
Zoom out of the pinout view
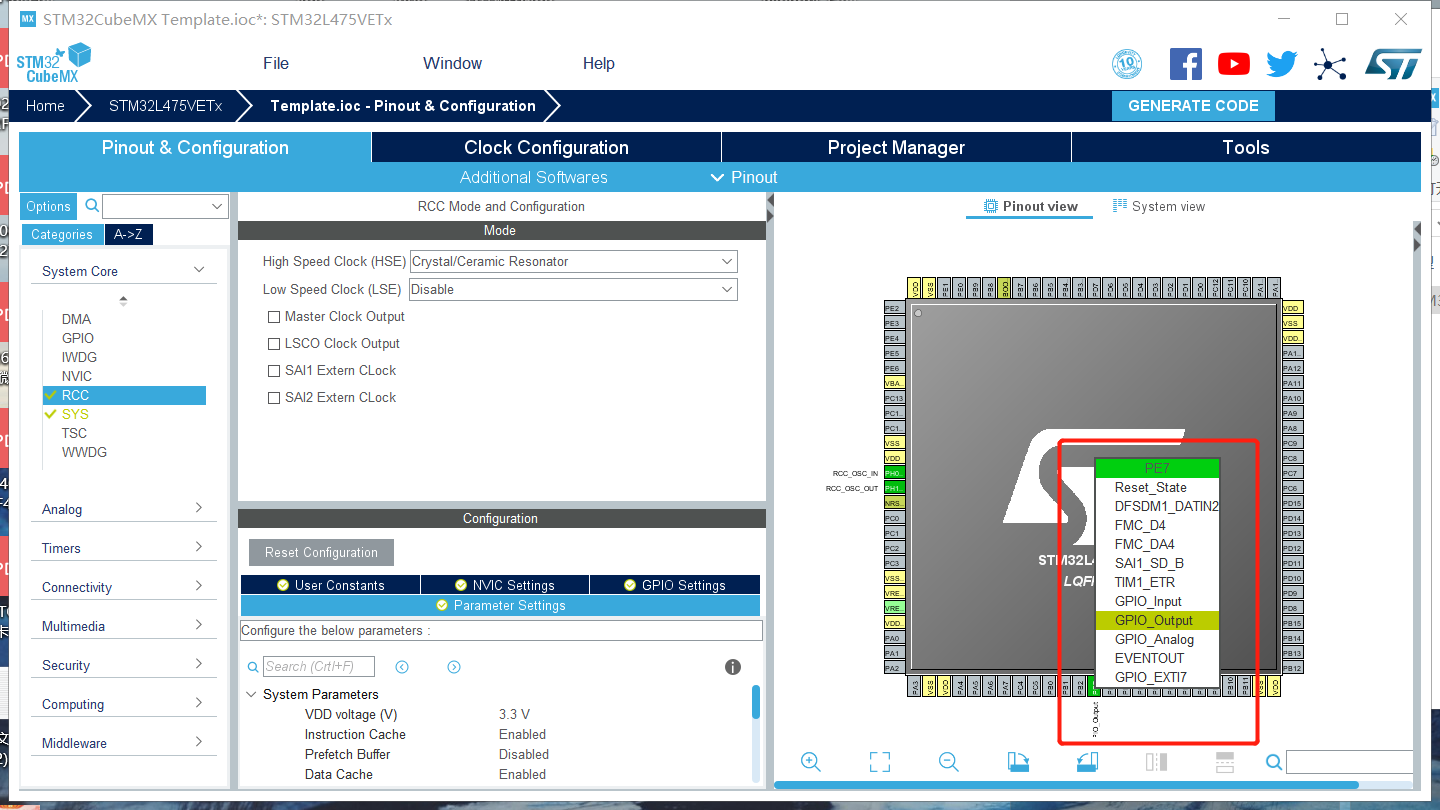coord(949,762)
